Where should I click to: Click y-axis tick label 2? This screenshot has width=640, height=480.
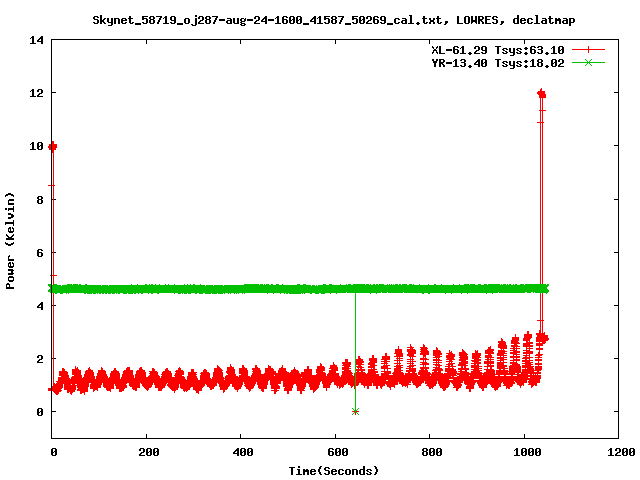(x=40, y=359)
